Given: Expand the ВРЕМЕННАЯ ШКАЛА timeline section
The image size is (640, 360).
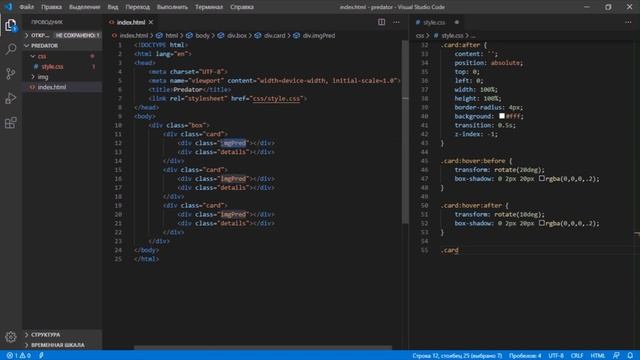Looking at the screenshot, I should point(62,345).
